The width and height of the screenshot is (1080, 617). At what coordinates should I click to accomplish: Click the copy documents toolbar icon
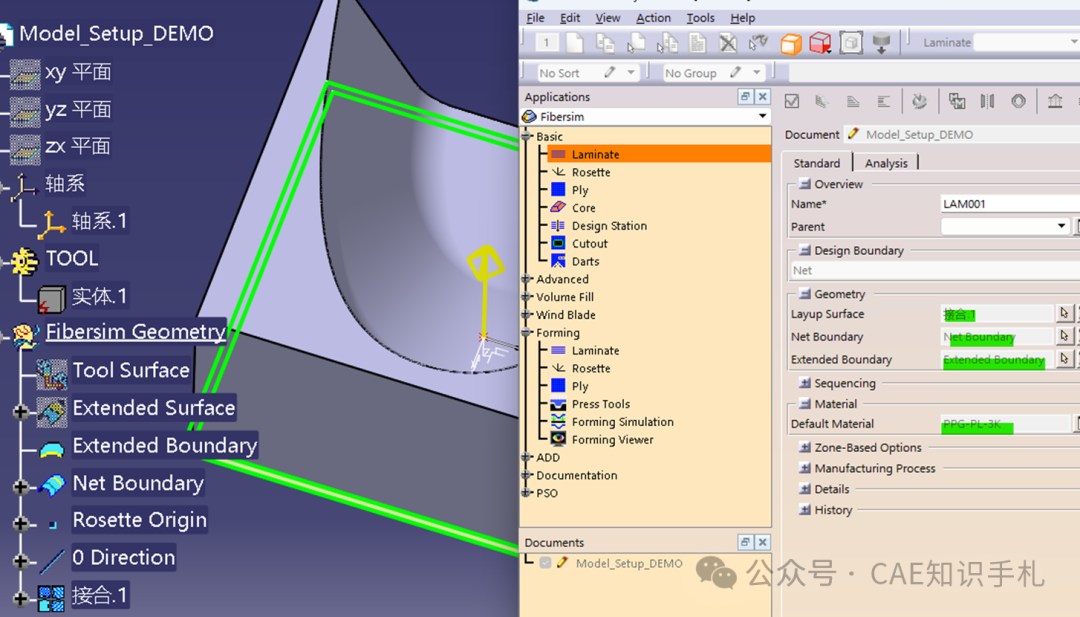(605, 43)
